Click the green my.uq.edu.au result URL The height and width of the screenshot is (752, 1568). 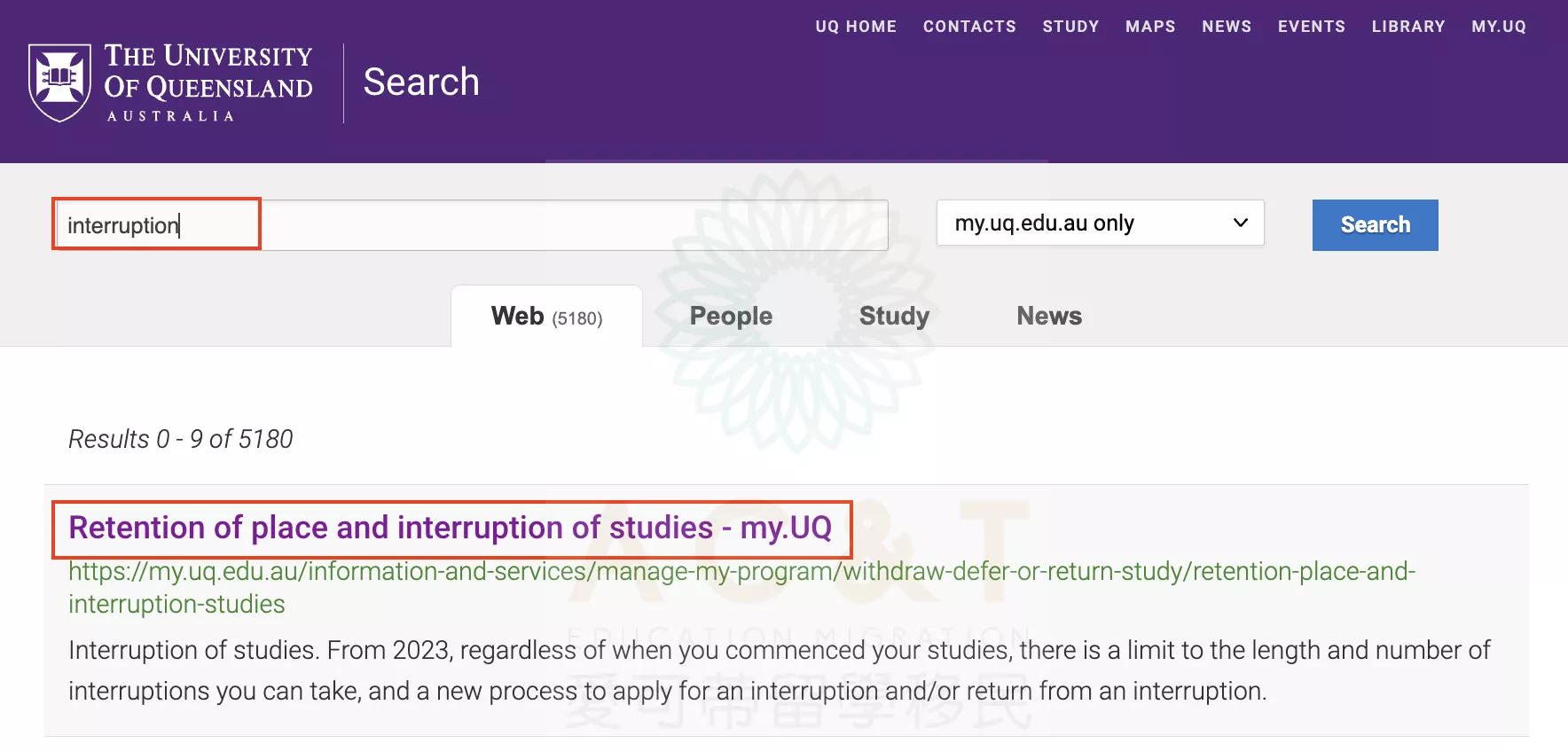coord(741,588)
